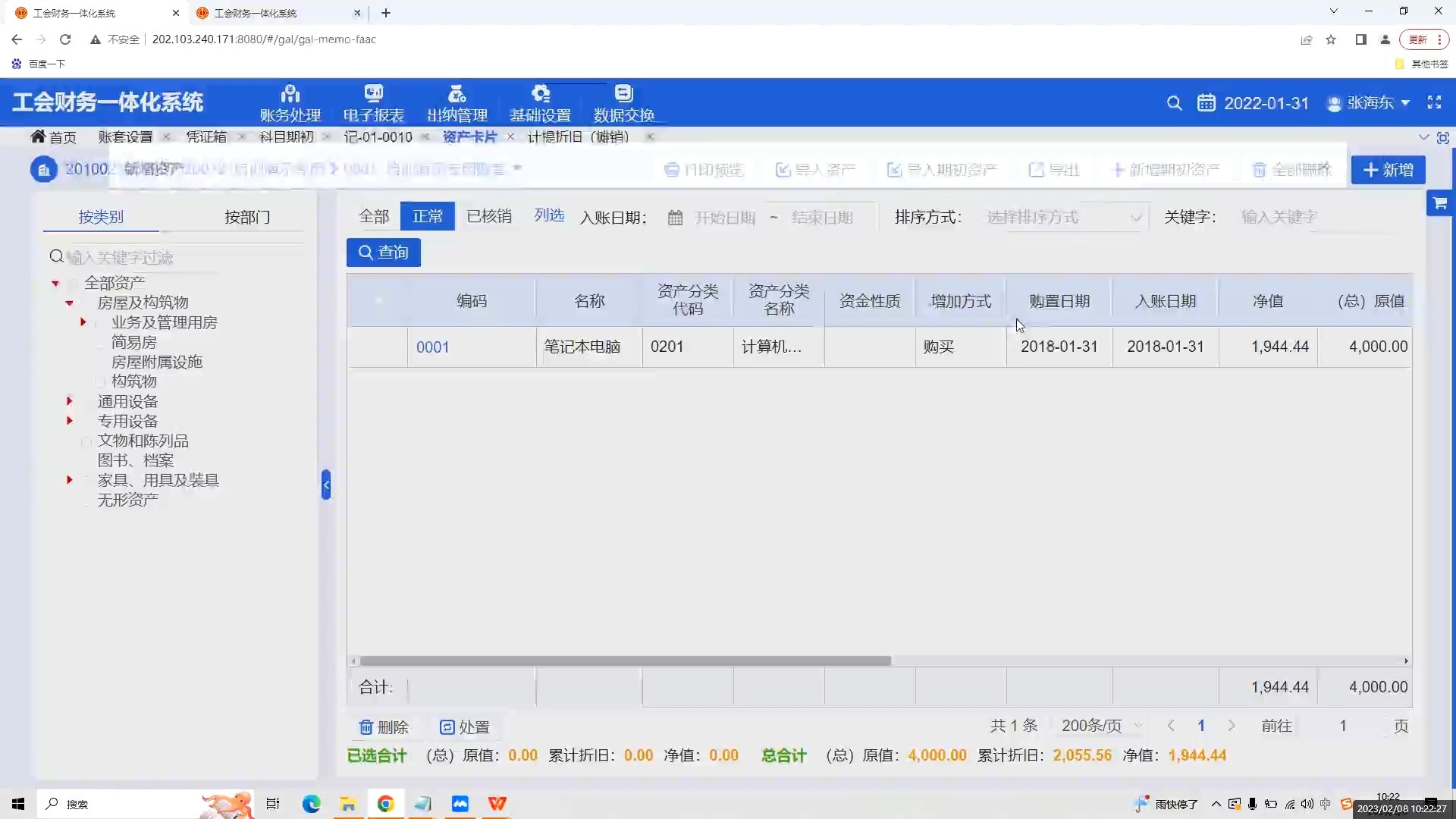Tick the select-all checkbox in table header

(x=378, y=301)
